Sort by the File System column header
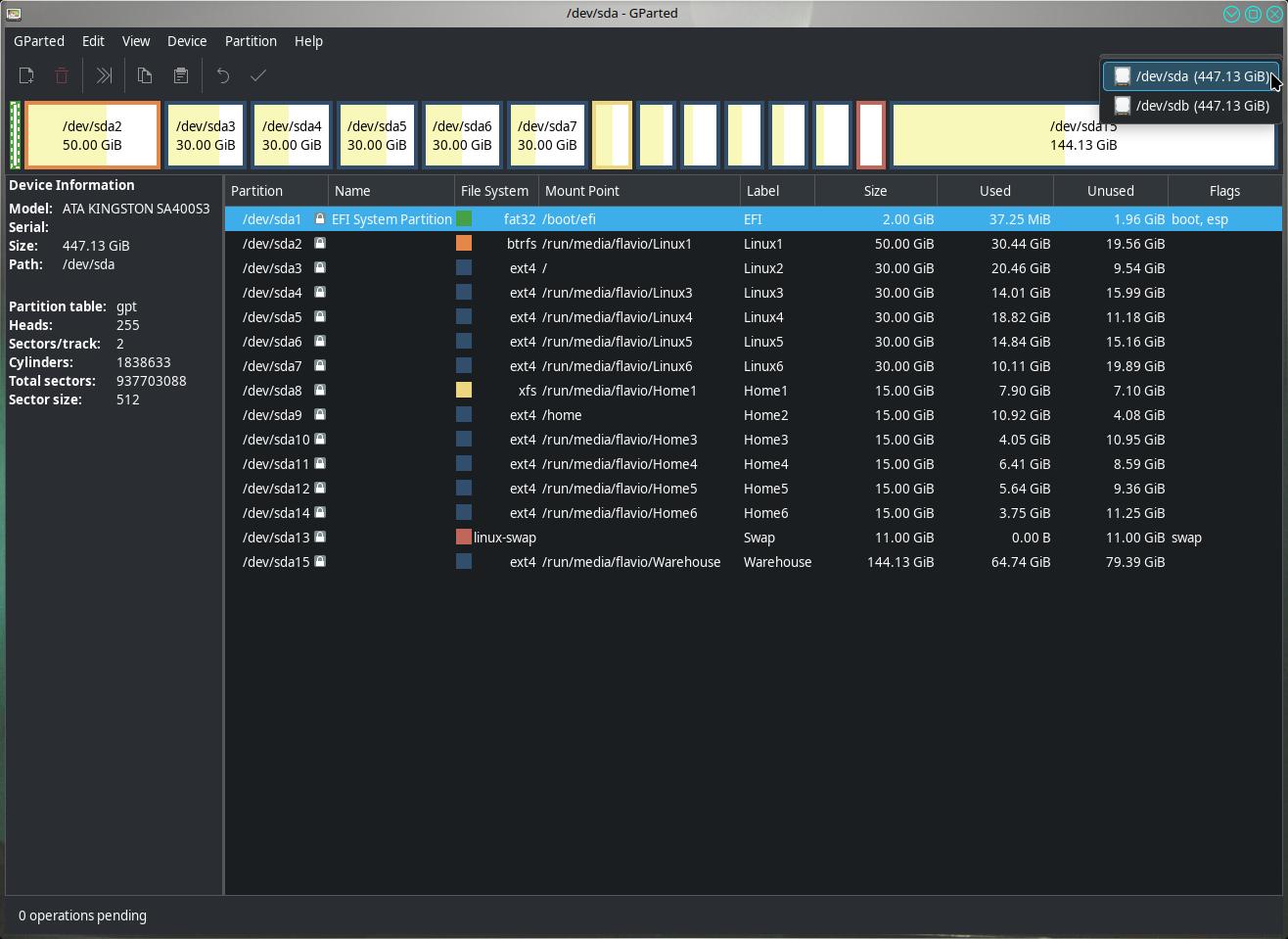The height and width of the screenshot is (939, 1288). [x=494, y=191]
